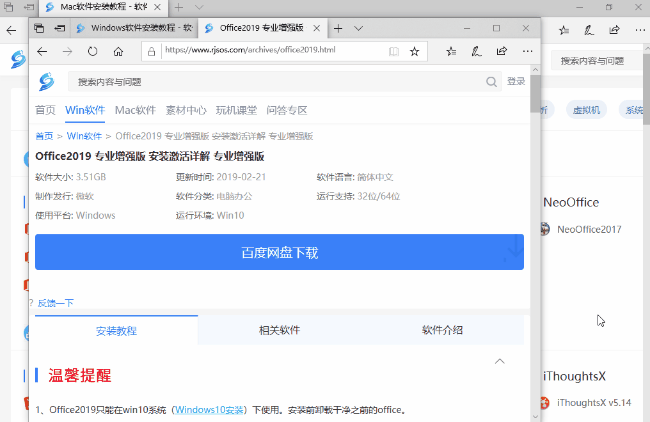
Task: Select 安装教程 tab
Action: [116, 330]
